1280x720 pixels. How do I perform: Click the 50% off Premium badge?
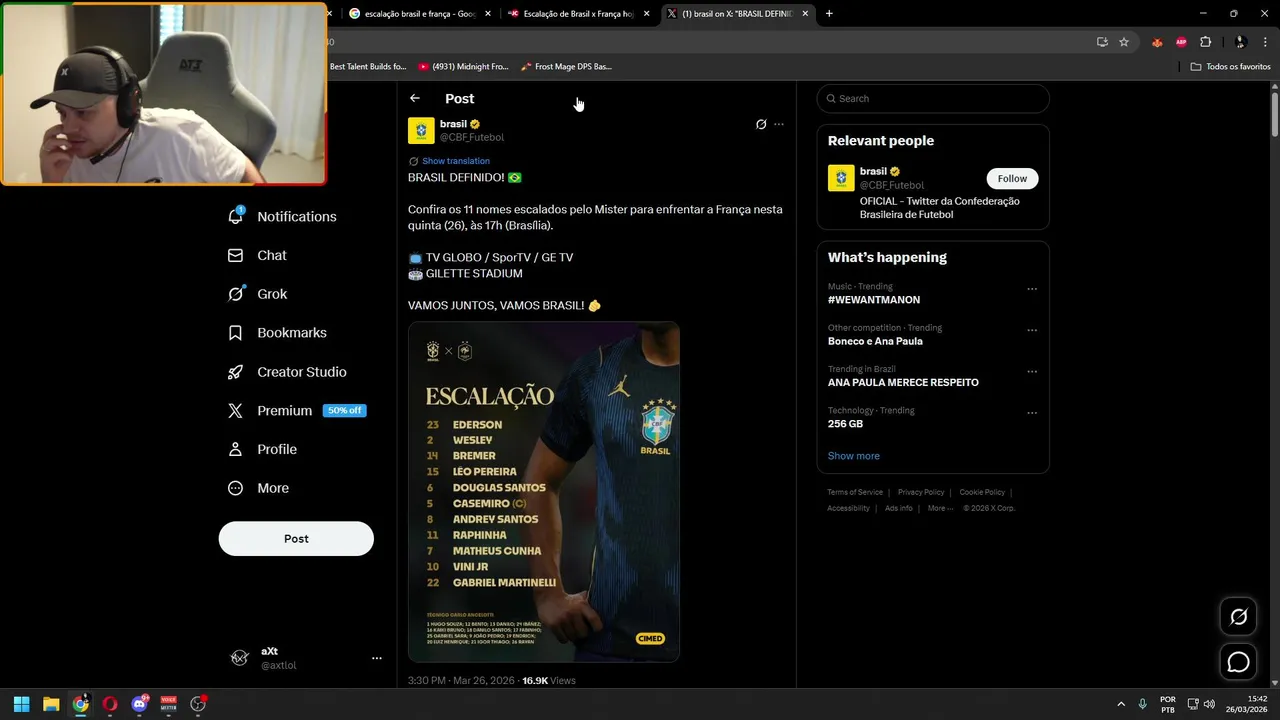pyautogui.click(x=344, y=411)
